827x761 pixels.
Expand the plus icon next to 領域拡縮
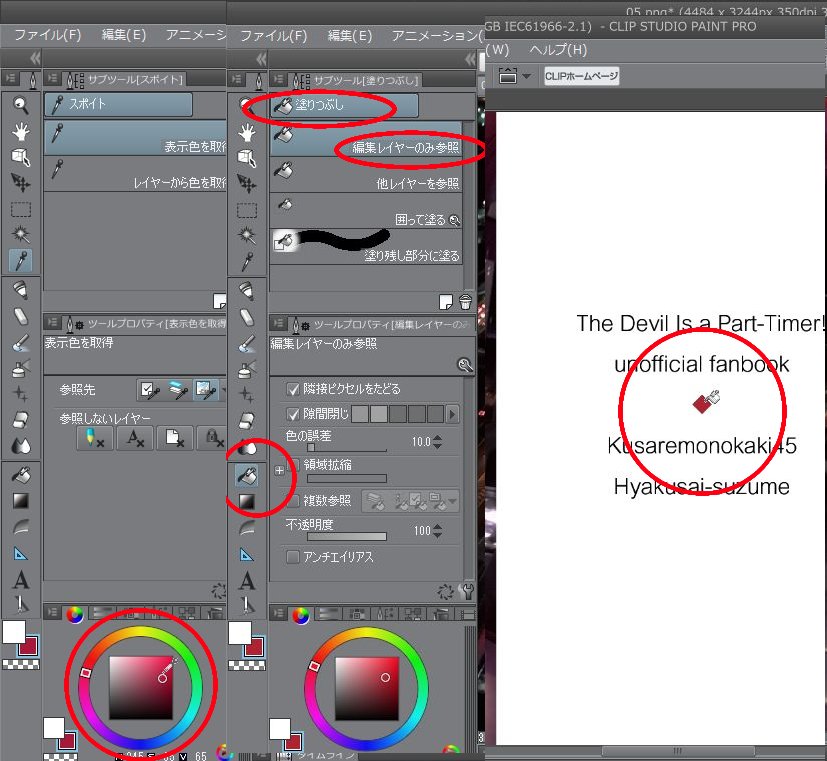(280, 470)
